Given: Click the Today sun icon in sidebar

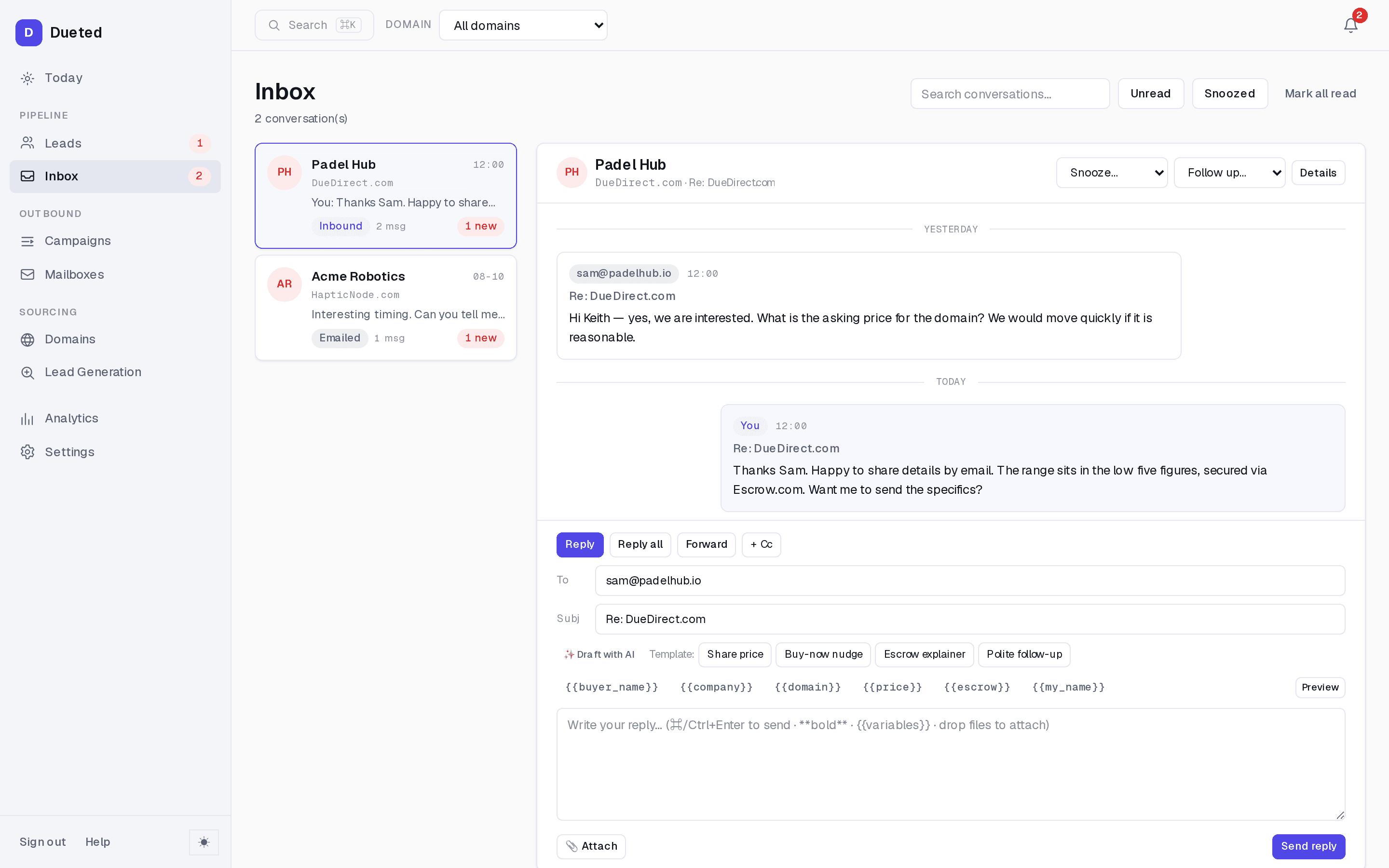Looking at the screenshot, I should click(27, 78).
